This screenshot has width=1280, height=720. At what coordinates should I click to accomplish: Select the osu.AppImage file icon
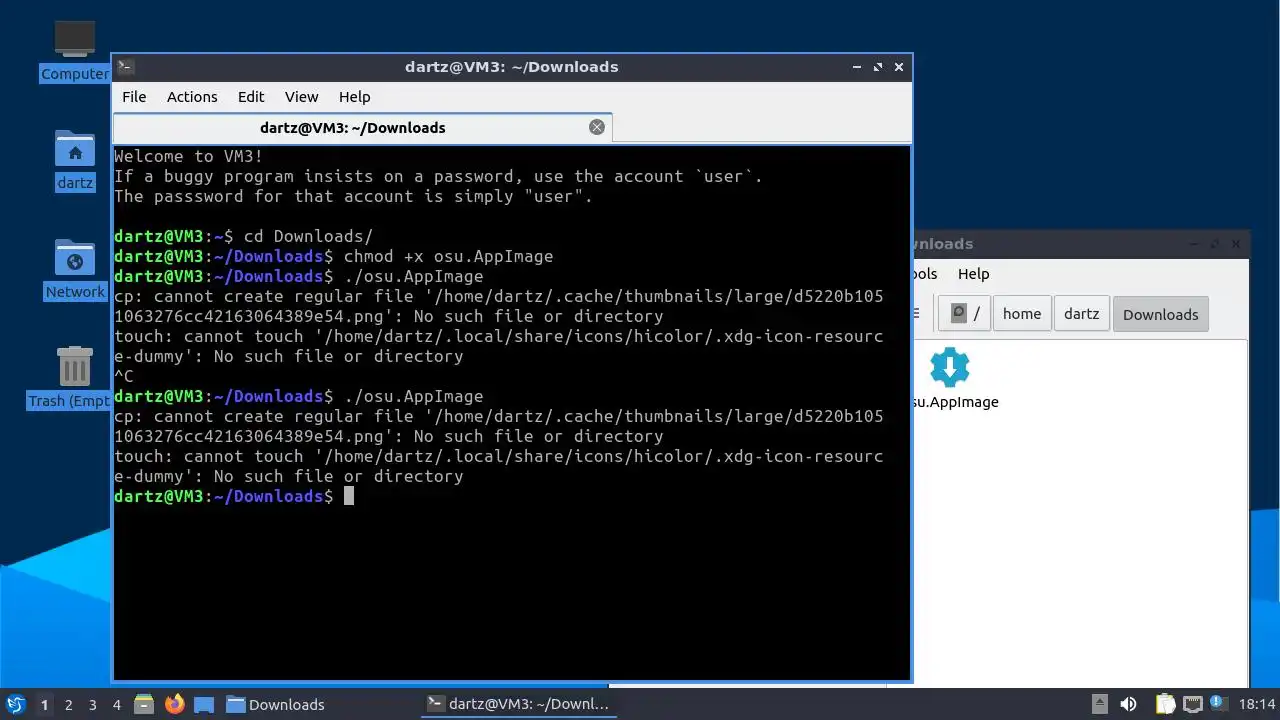coord(949,367)
